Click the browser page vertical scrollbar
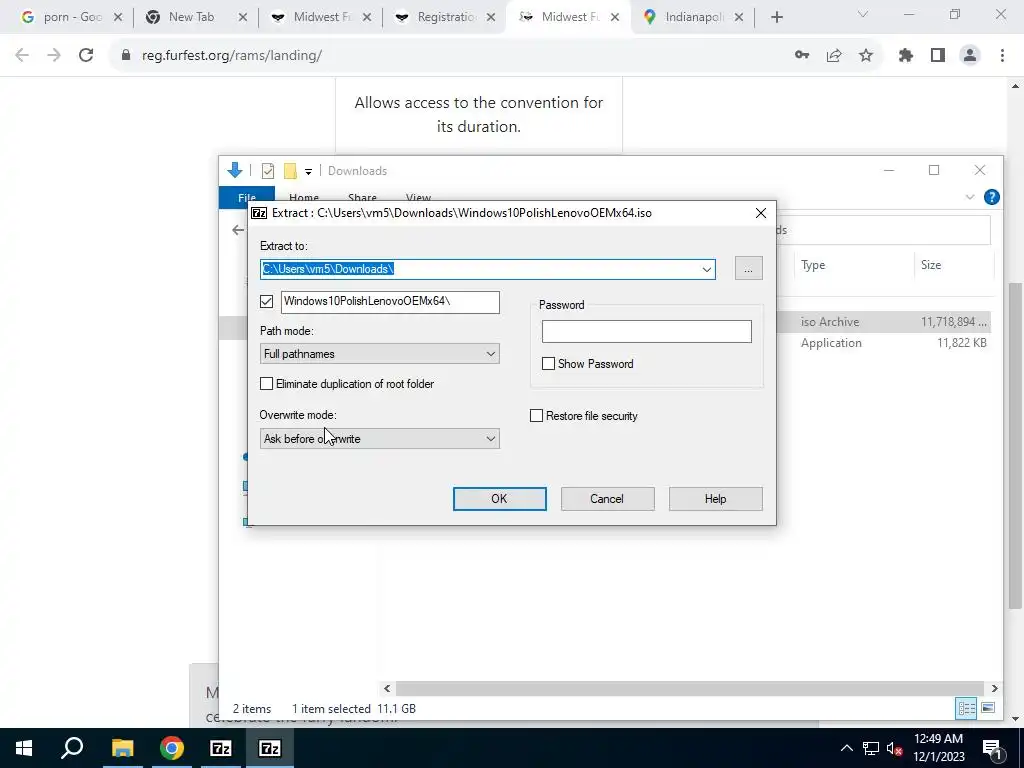 tap(1015, 444)
